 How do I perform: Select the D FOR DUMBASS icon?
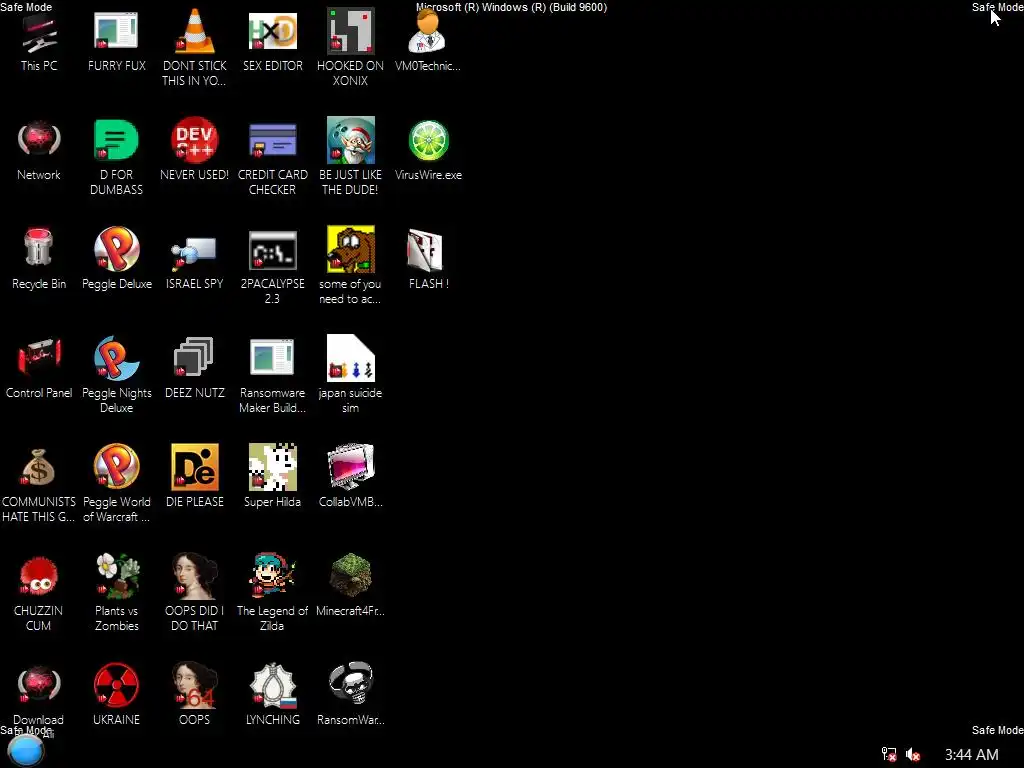point(116,140)
